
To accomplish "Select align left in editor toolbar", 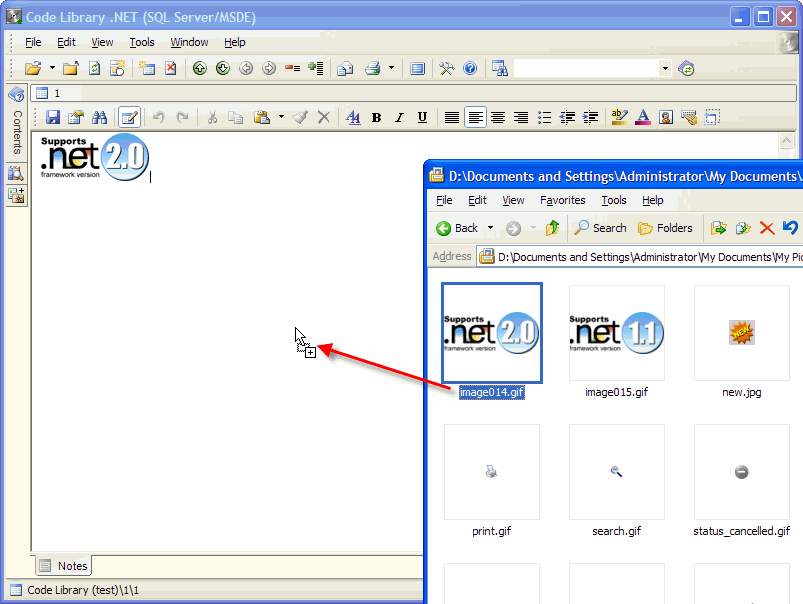I will coord(475,117).
